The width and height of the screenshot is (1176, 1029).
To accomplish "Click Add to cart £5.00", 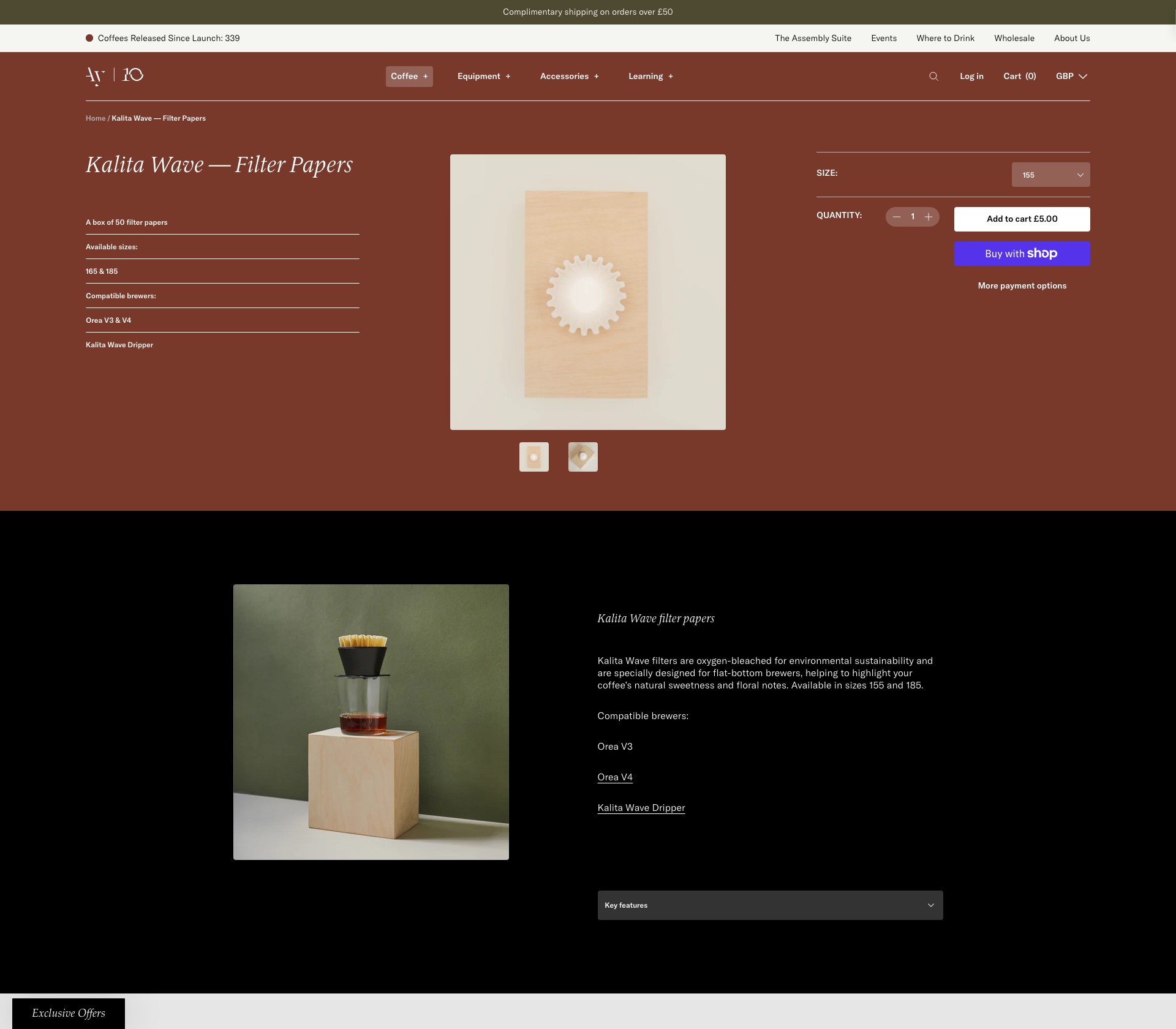I will [x=1022, y=219].
